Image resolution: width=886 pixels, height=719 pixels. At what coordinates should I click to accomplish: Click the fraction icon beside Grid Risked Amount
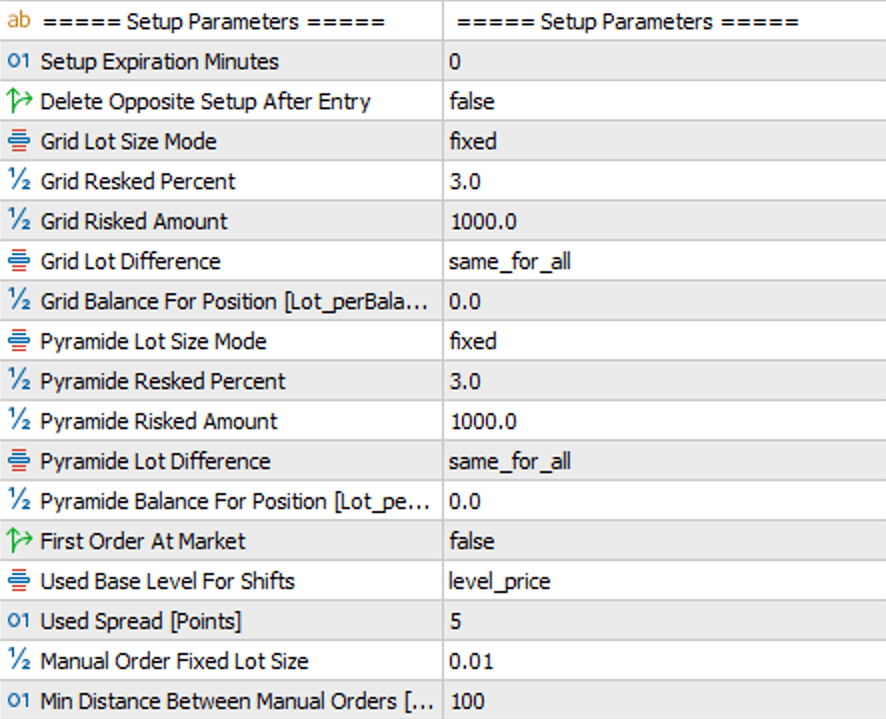coord(20,221)
